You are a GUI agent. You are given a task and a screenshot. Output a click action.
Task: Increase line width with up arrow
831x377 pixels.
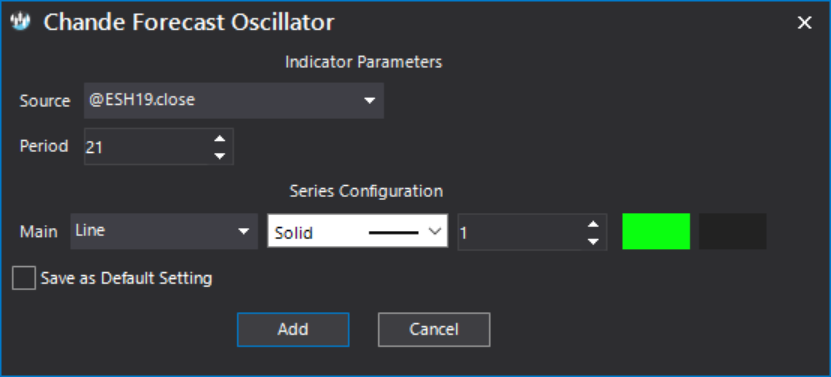(x=594, y=224)
